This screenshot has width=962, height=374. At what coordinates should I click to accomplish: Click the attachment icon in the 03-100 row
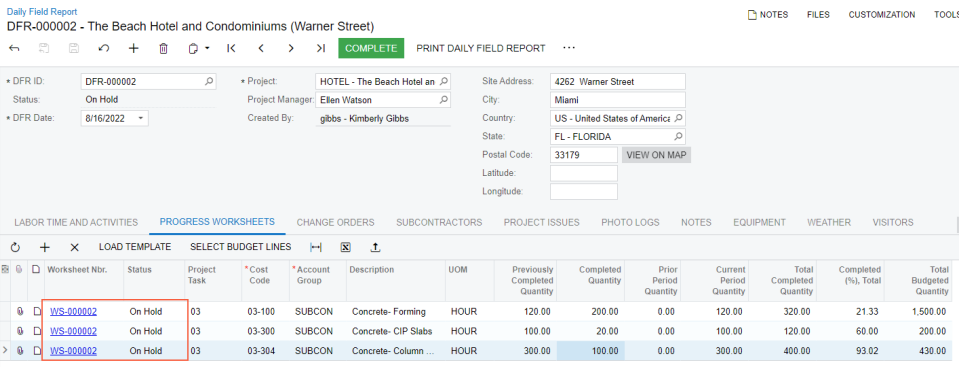point(20,311)
